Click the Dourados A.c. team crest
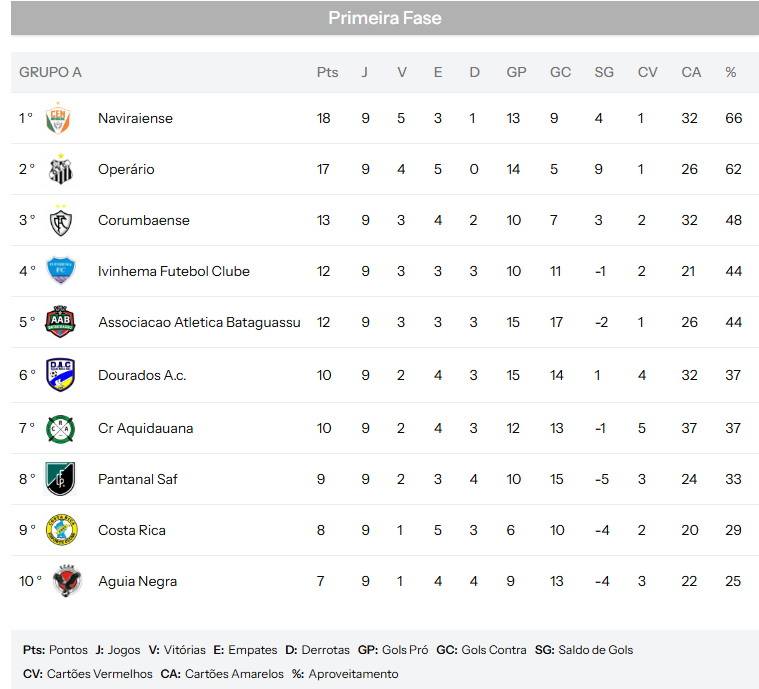 click(x=60, y=375)
